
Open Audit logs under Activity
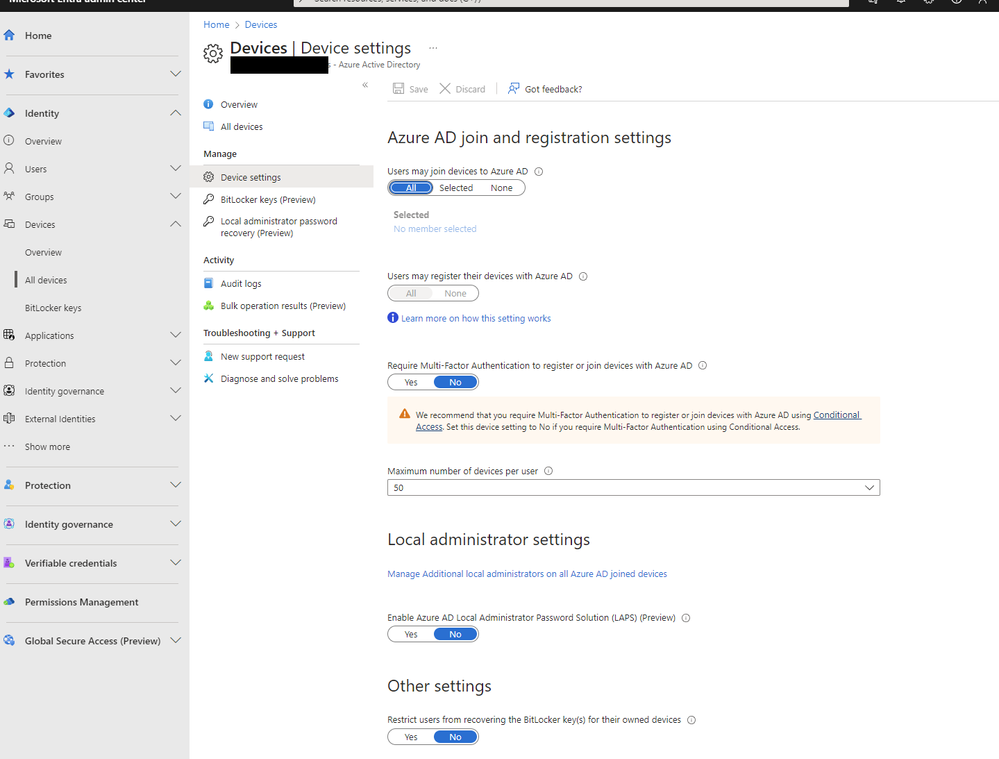(241, 284)
